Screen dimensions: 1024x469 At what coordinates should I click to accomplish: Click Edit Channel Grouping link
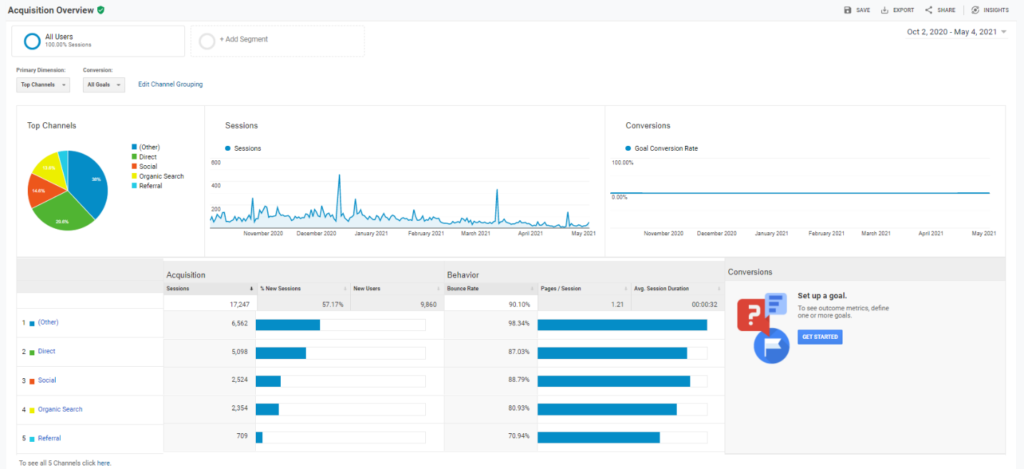(170, 85)
